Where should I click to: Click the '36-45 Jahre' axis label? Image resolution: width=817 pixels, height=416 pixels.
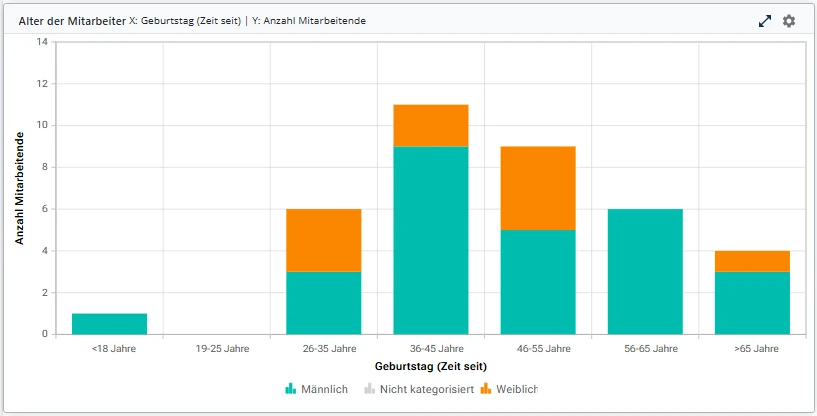tap(437, 349)
